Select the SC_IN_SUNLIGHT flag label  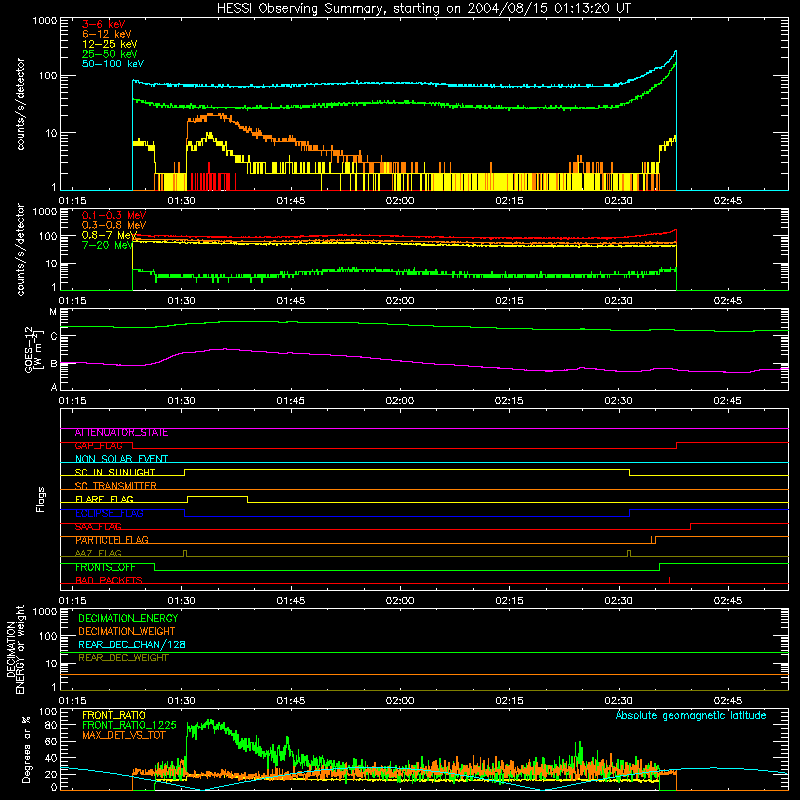[115, 472]
